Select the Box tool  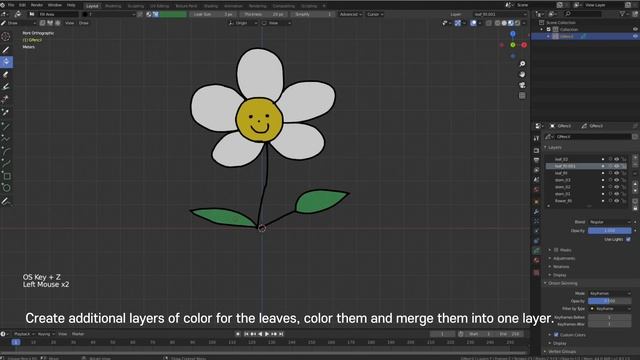(x=6, y=176)
